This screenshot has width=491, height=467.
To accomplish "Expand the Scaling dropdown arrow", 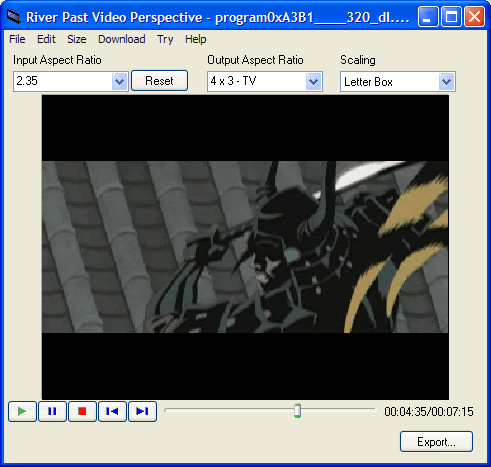I will click(446, 81).
